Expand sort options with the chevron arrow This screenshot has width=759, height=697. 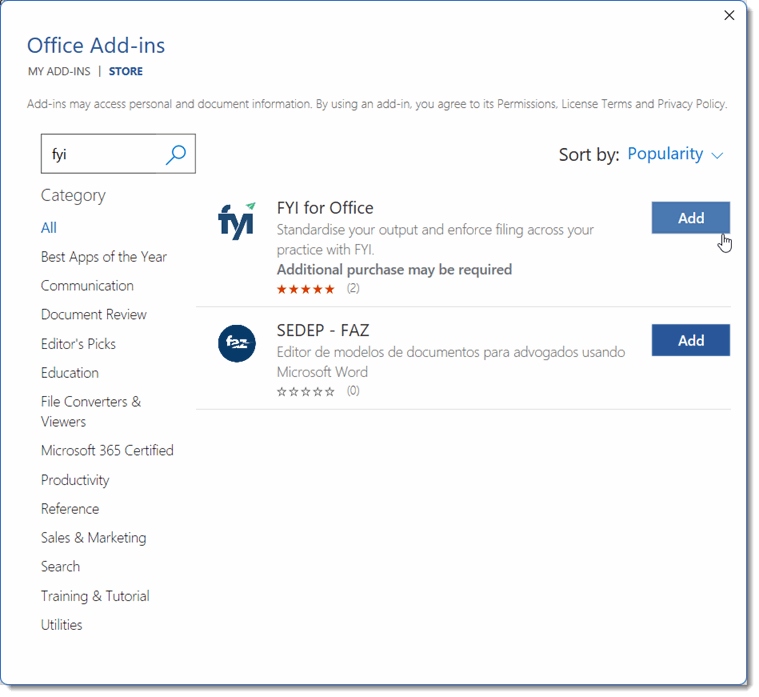pyautogui.click(x=717, y=155)
